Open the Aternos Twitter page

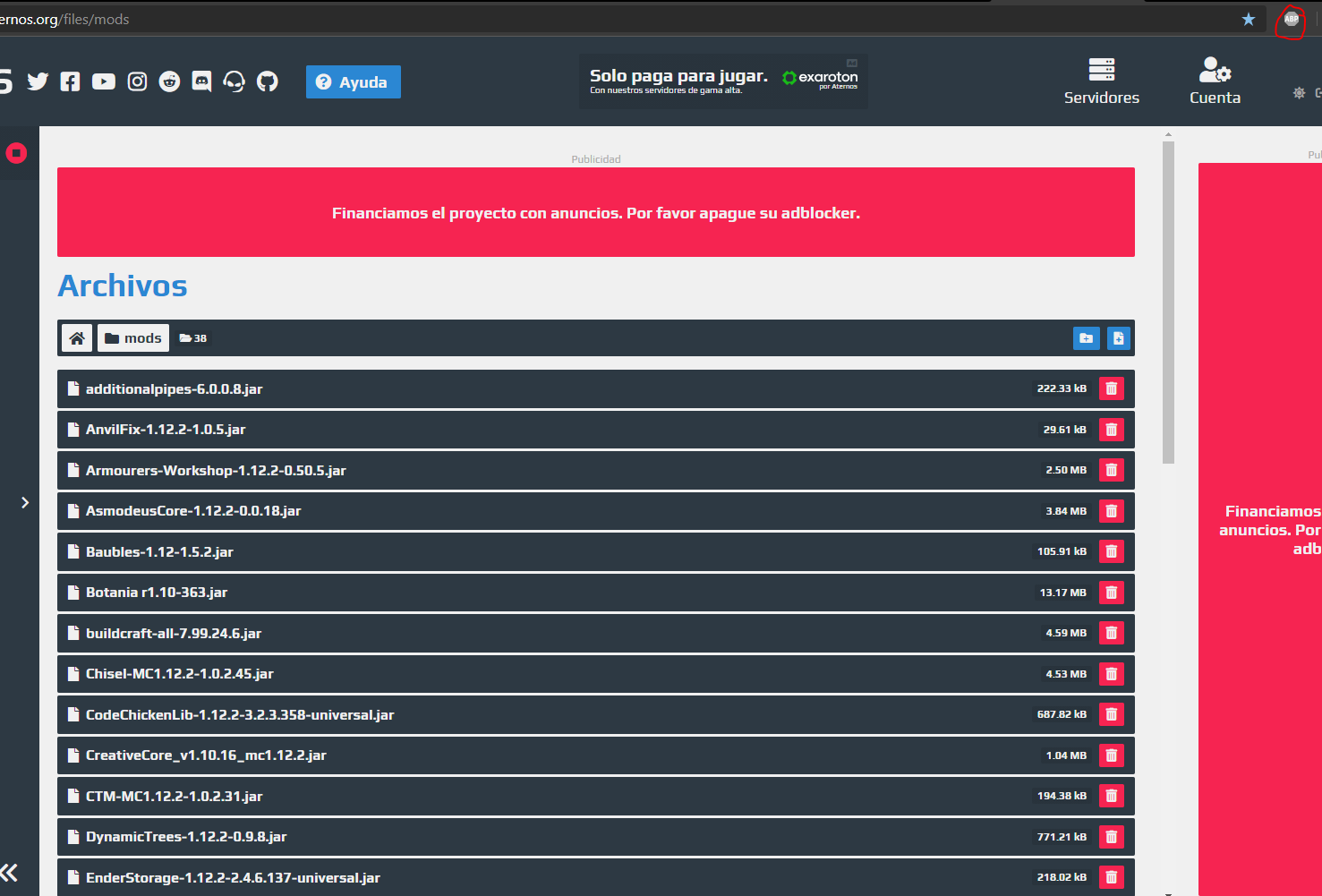coord(38,81)
